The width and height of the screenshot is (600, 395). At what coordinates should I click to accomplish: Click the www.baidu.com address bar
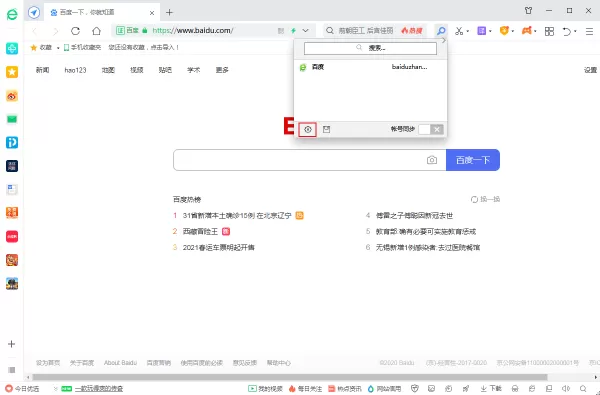pos(213,31)
